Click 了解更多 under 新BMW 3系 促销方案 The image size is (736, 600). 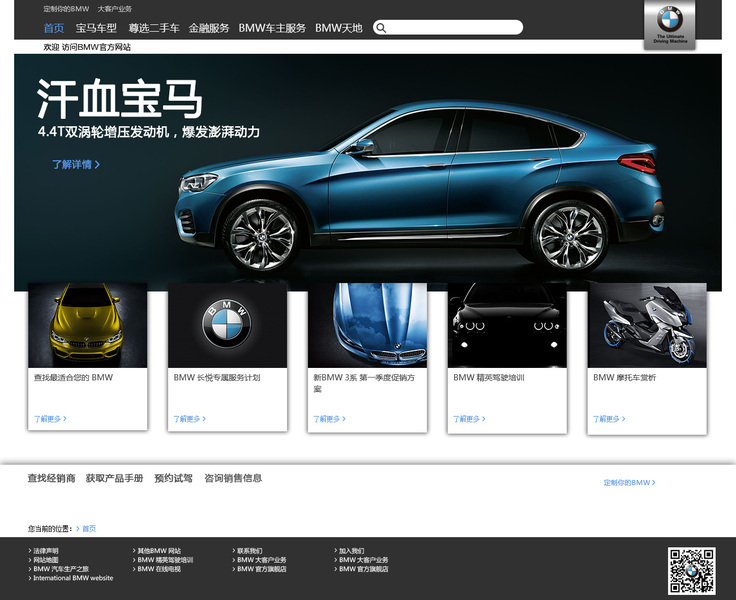330,419
